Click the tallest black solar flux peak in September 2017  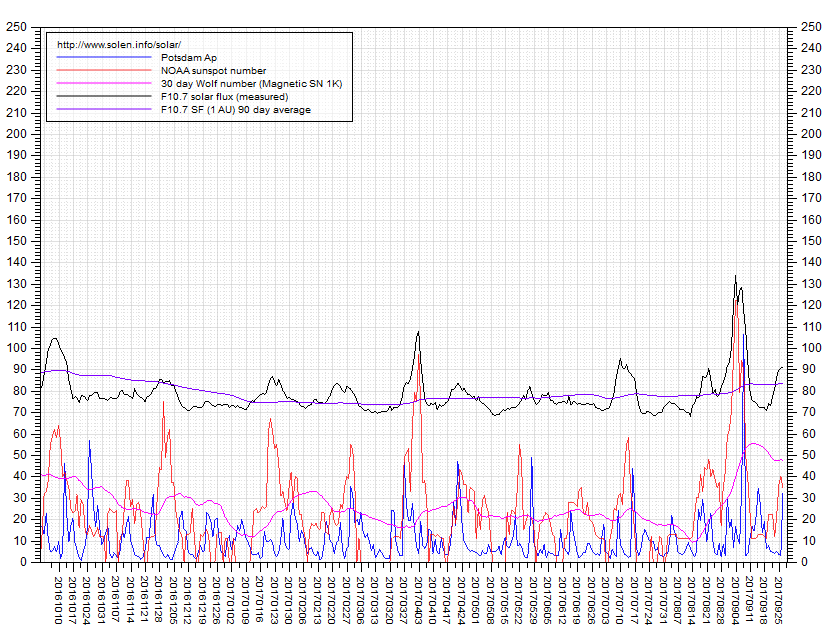click(736, 277)
